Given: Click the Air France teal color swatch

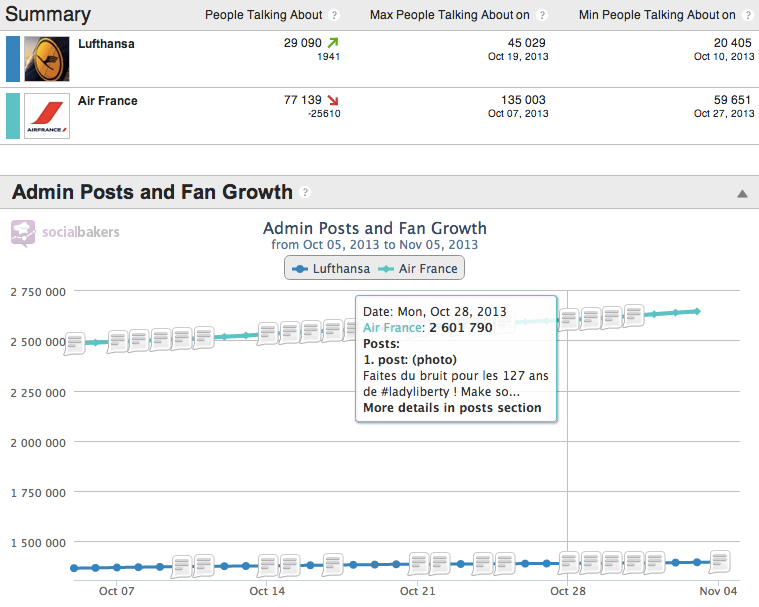Looking at the screenshot, I should pyautogui.click(x=13, y=116).
